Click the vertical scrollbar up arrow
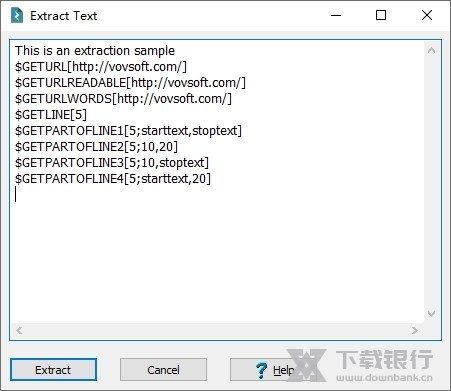This screenshot has height=391, width=451. 431,50
